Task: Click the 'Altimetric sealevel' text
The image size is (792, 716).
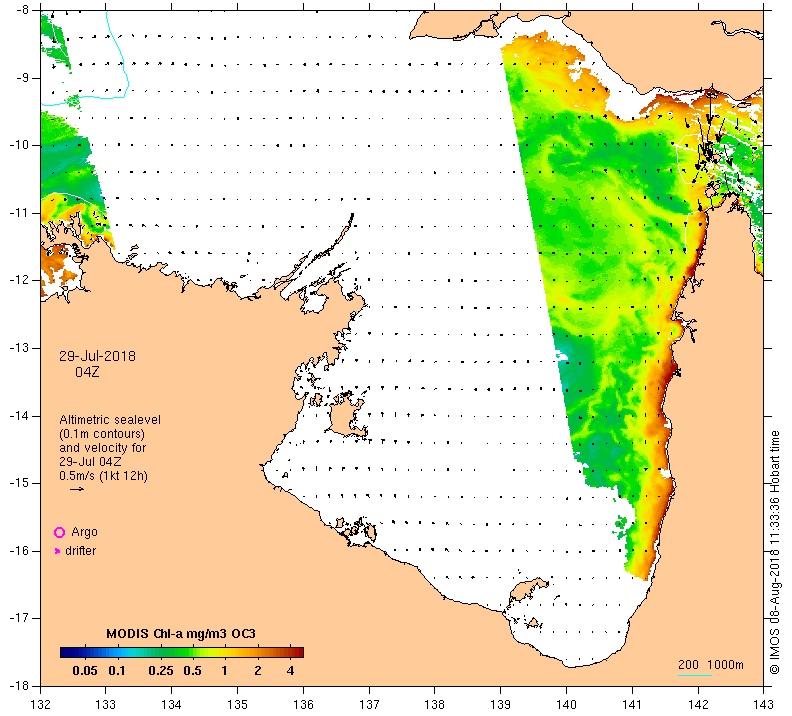Action: click(110, 420)
